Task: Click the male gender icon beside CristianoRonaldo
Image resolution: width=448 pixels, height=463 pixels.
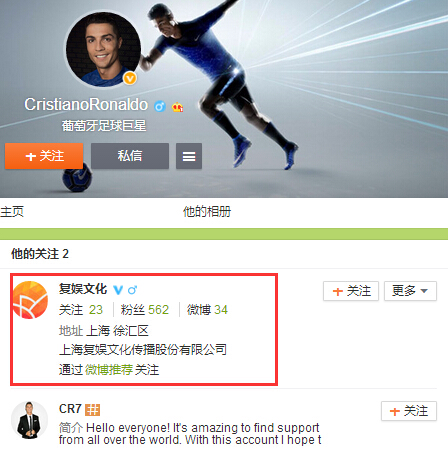Action: click(x=160, y=106)
